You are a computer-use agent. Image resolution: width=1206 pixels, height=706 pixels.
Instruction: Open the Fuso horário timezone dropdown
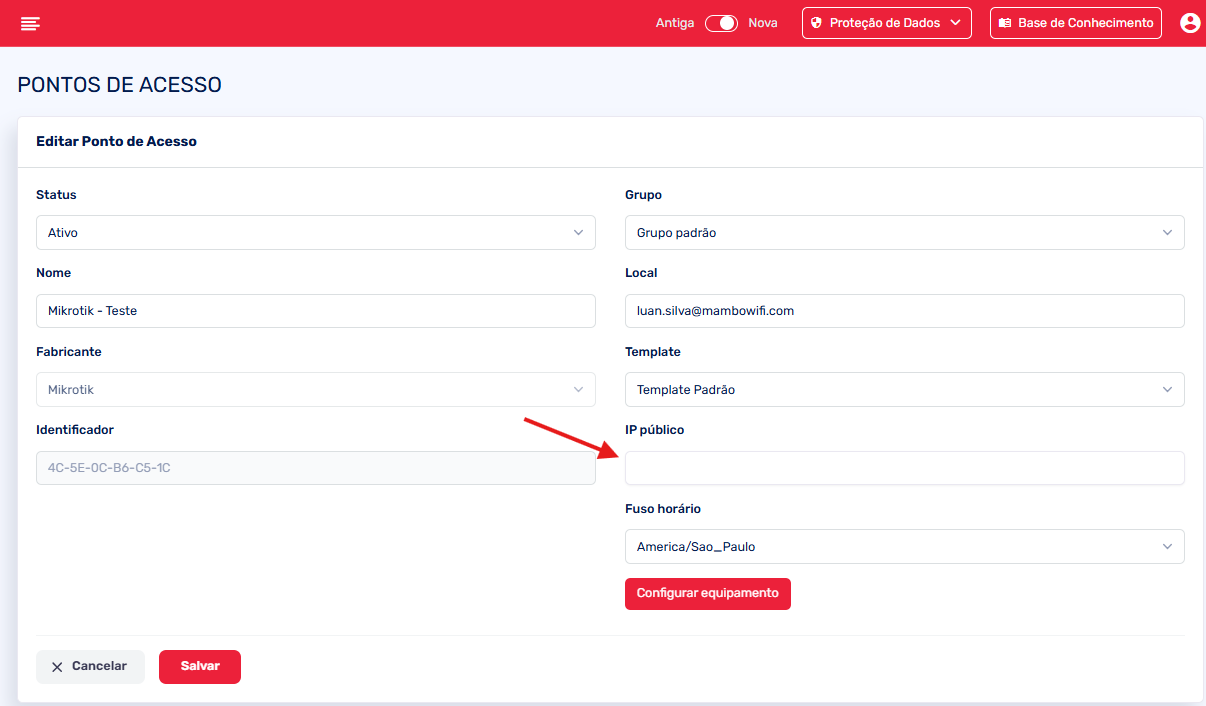click(x=904, y=547)
